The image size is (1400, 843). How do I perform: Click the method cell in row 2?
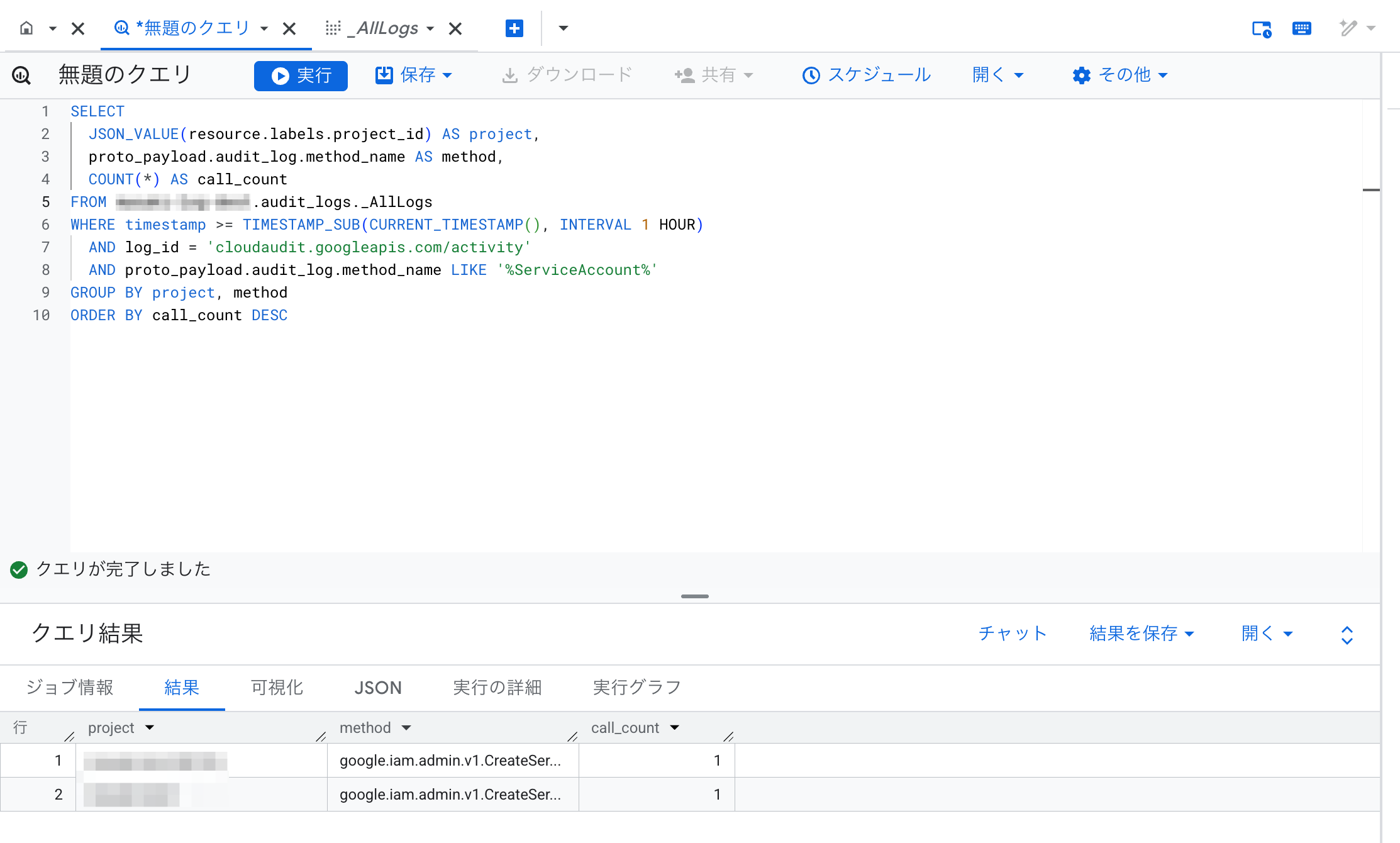pos(453,795)
